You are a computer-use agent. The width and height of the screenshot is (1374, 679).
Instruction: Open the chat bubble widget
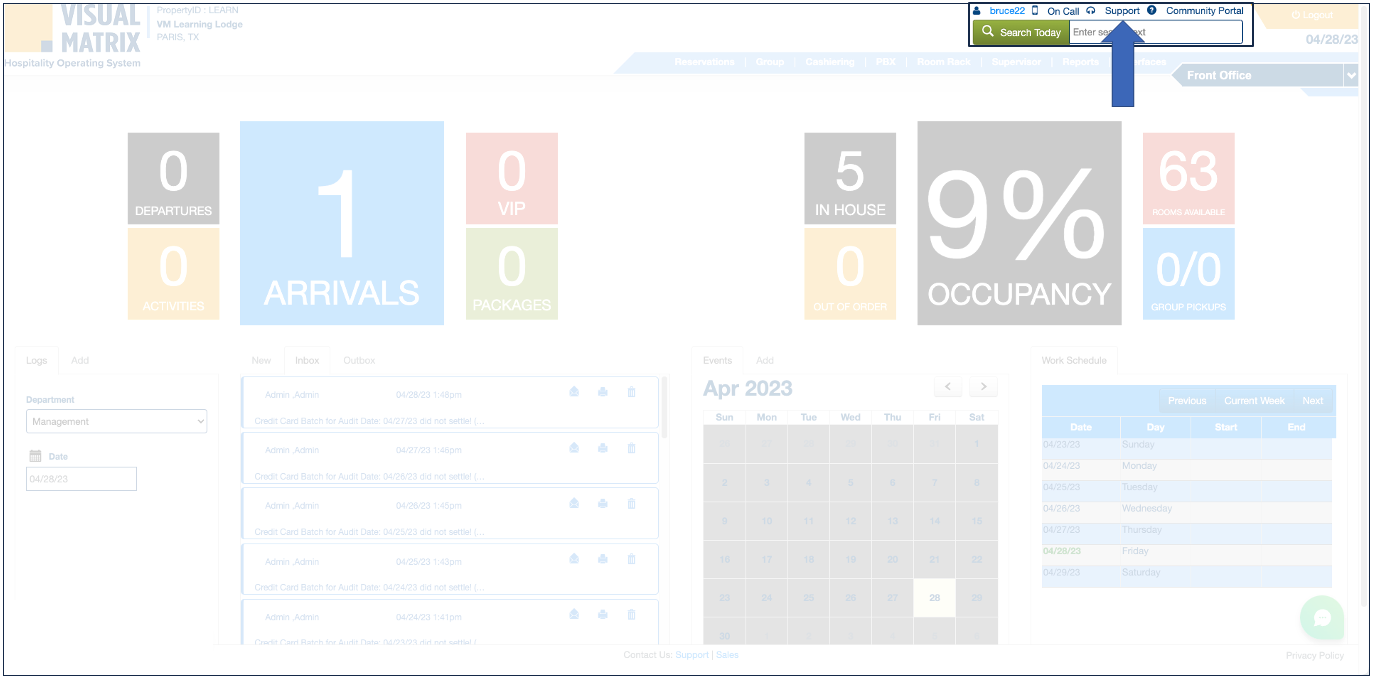click(x=1322, y=617)
